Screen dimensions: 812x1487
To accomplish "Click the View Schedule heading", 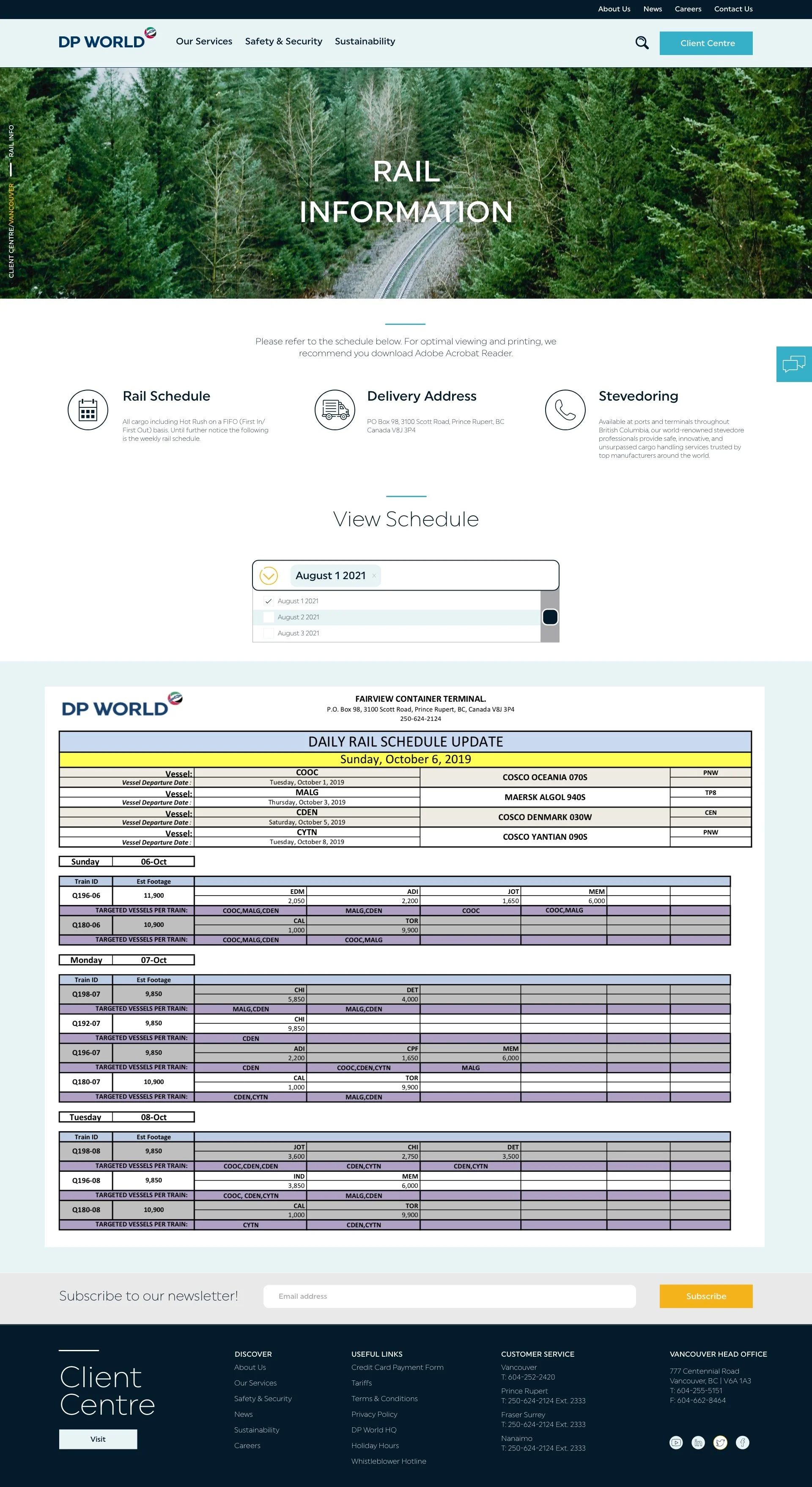I will 406,519.
